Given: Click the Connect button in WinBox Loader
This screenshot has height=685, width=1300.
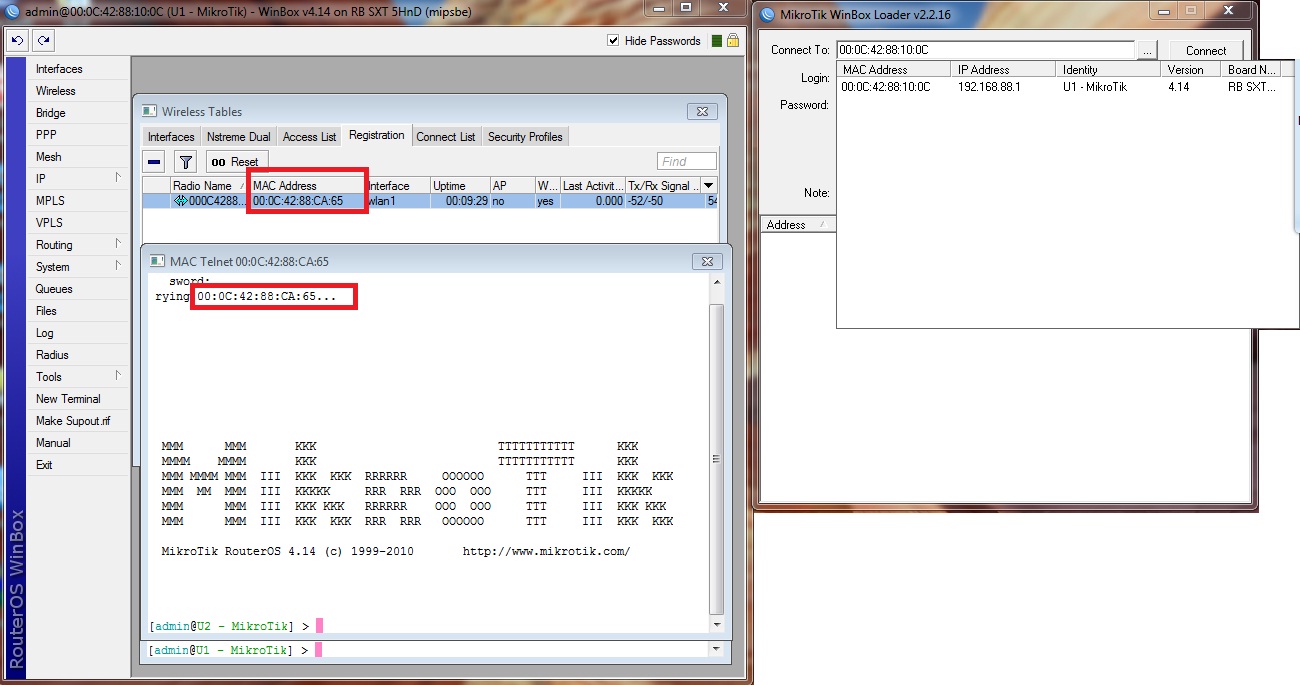Looking at the screenshot, I should click(1206, 51).
